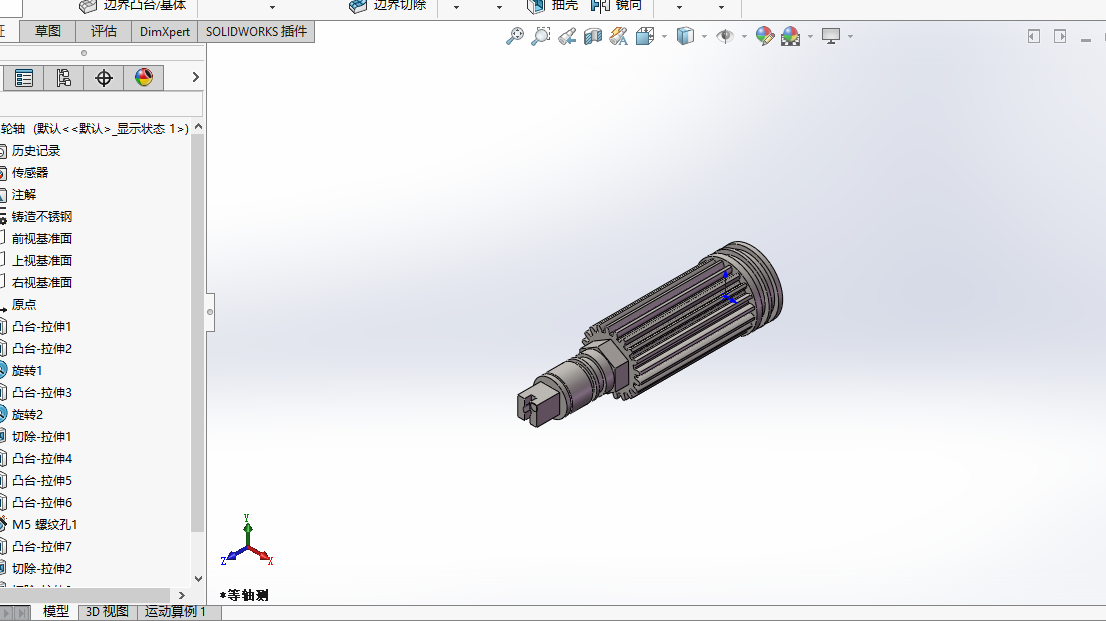Click Zoom to Fit icon
Viewport: 1106px width, 621px height.
(x=515, y=36)
